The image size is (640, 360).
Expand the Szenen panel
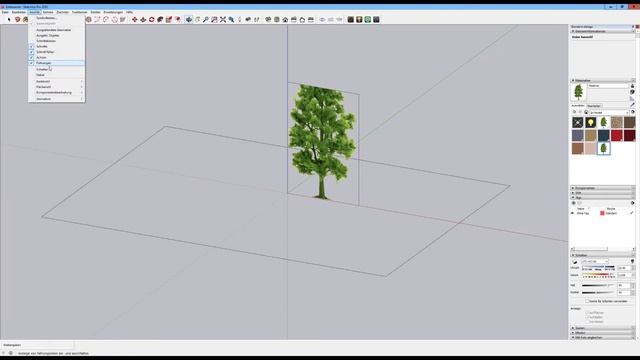coord(602,328)
